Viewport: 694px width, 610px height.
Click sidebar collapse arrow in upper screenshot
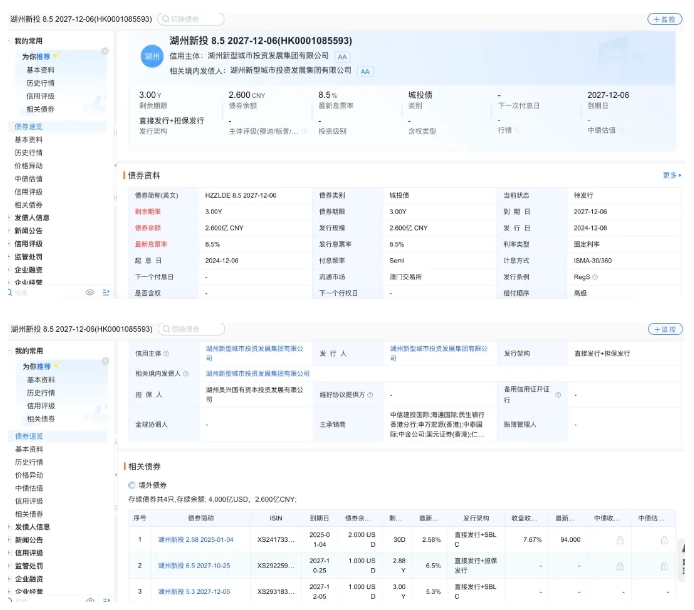pos(116,165)
